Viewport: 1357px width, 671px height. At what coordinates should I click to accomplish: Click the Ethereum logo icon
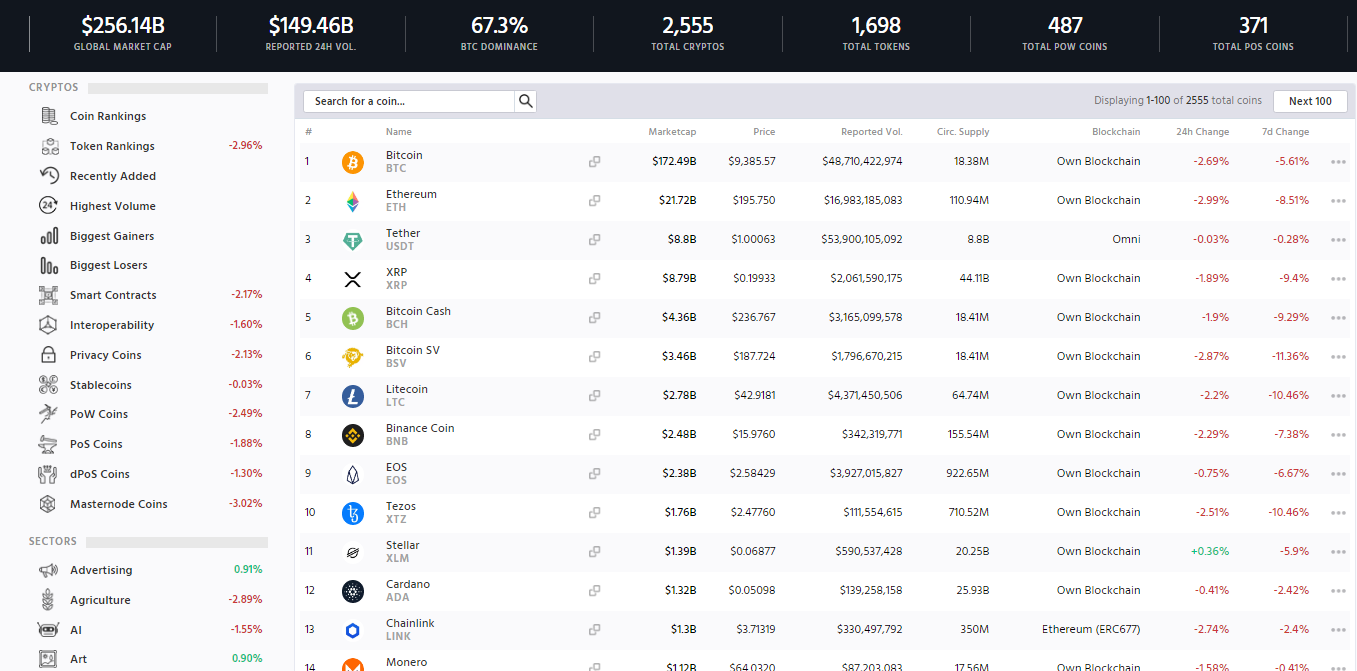[x=352, y=200]
